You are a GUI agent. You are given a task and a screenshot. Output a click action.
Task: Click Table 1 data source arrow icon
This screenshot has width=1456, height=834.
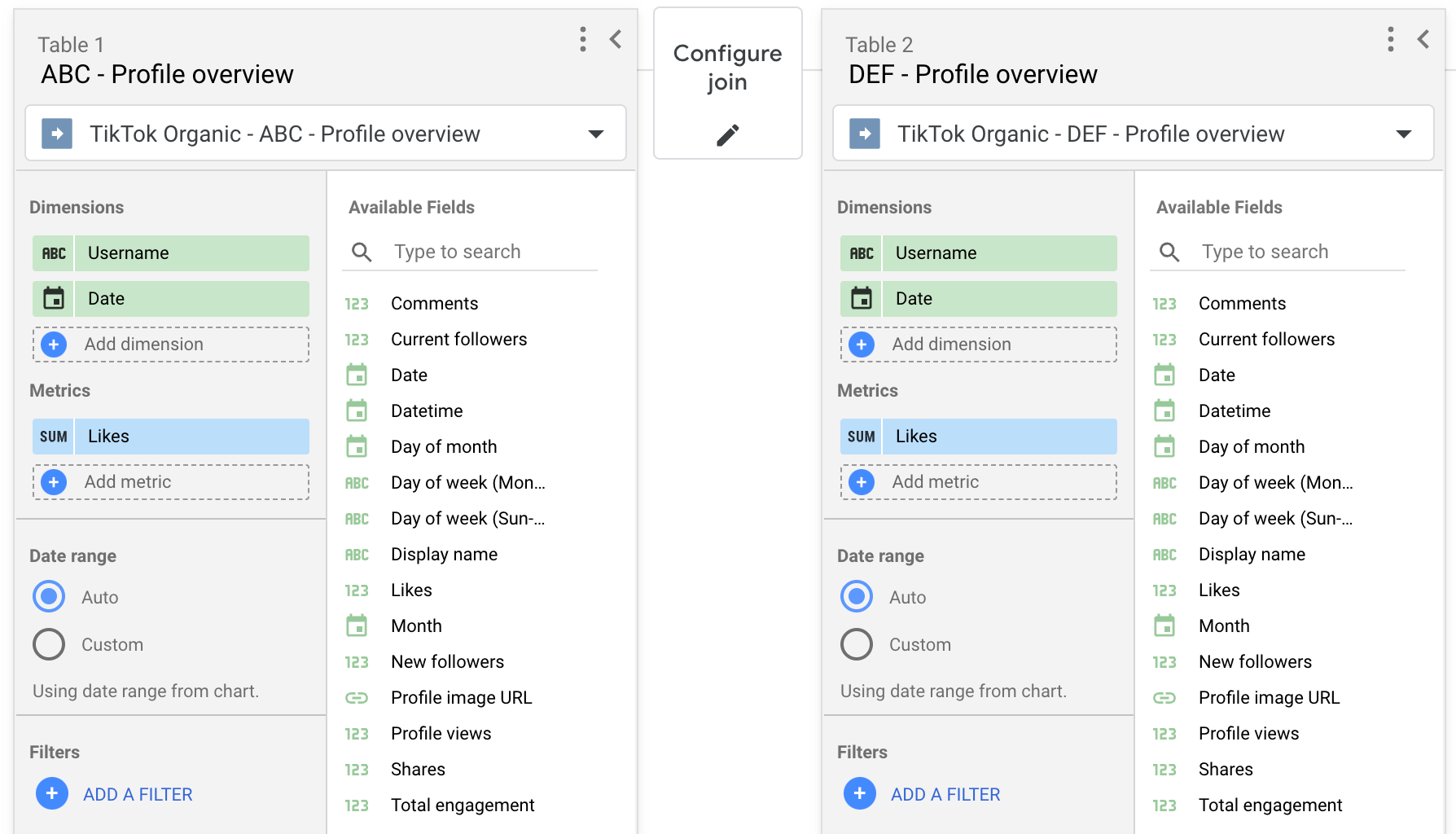[x=57, y=134]
